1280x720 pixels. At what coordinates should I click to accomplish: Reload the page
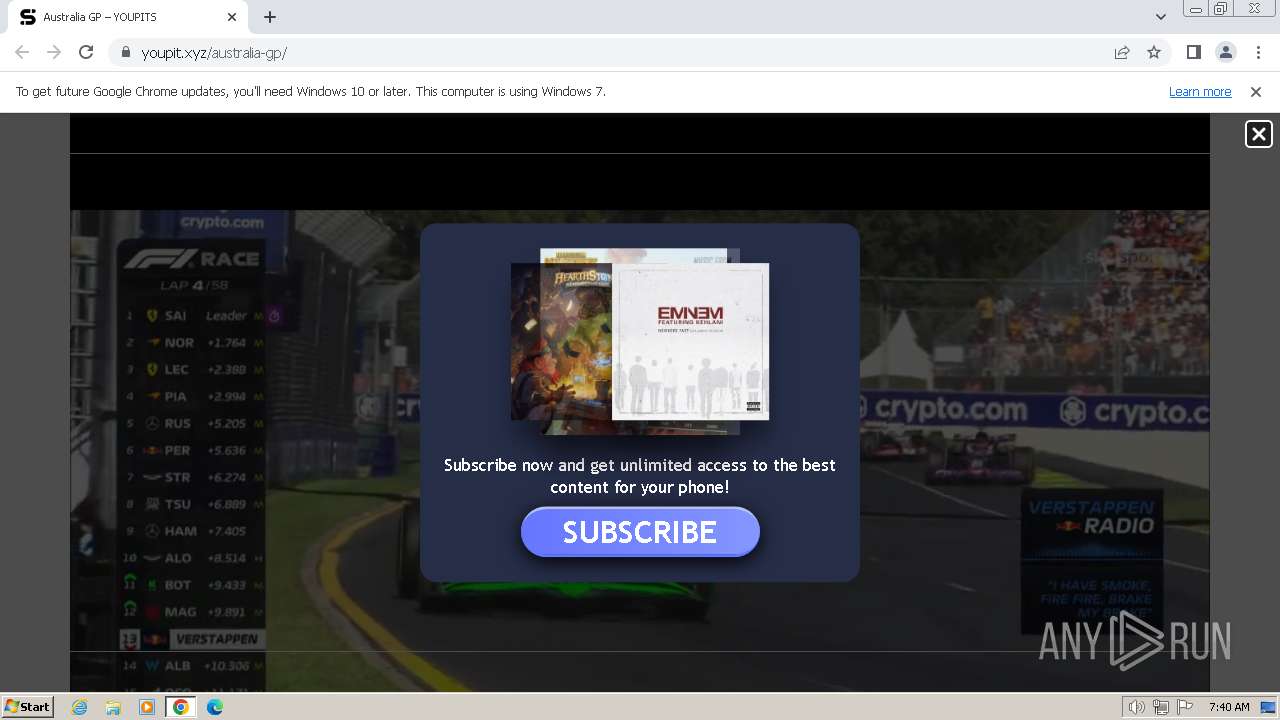[86, 52]
